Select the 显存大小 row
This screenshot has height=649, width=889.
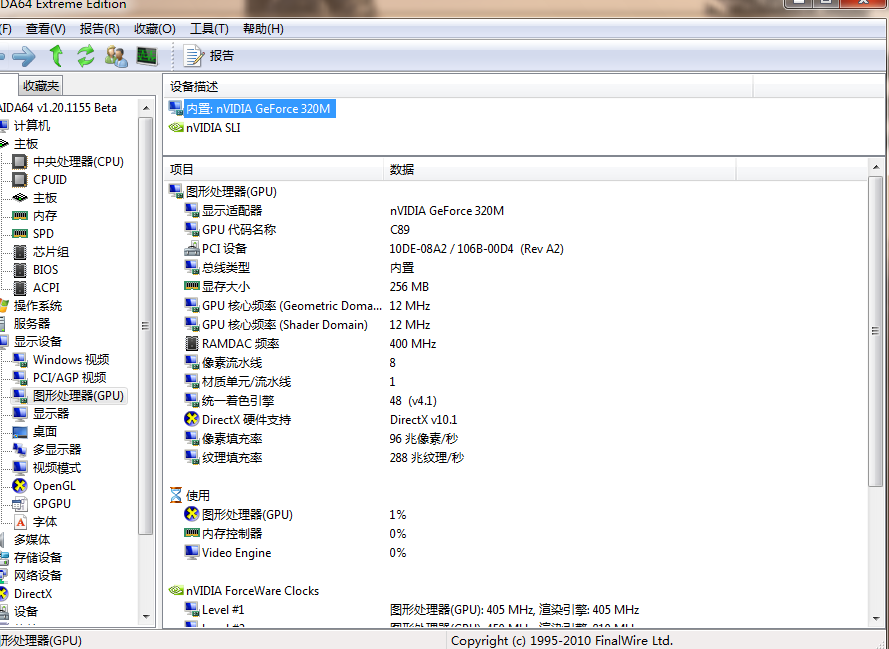(515, 287)
